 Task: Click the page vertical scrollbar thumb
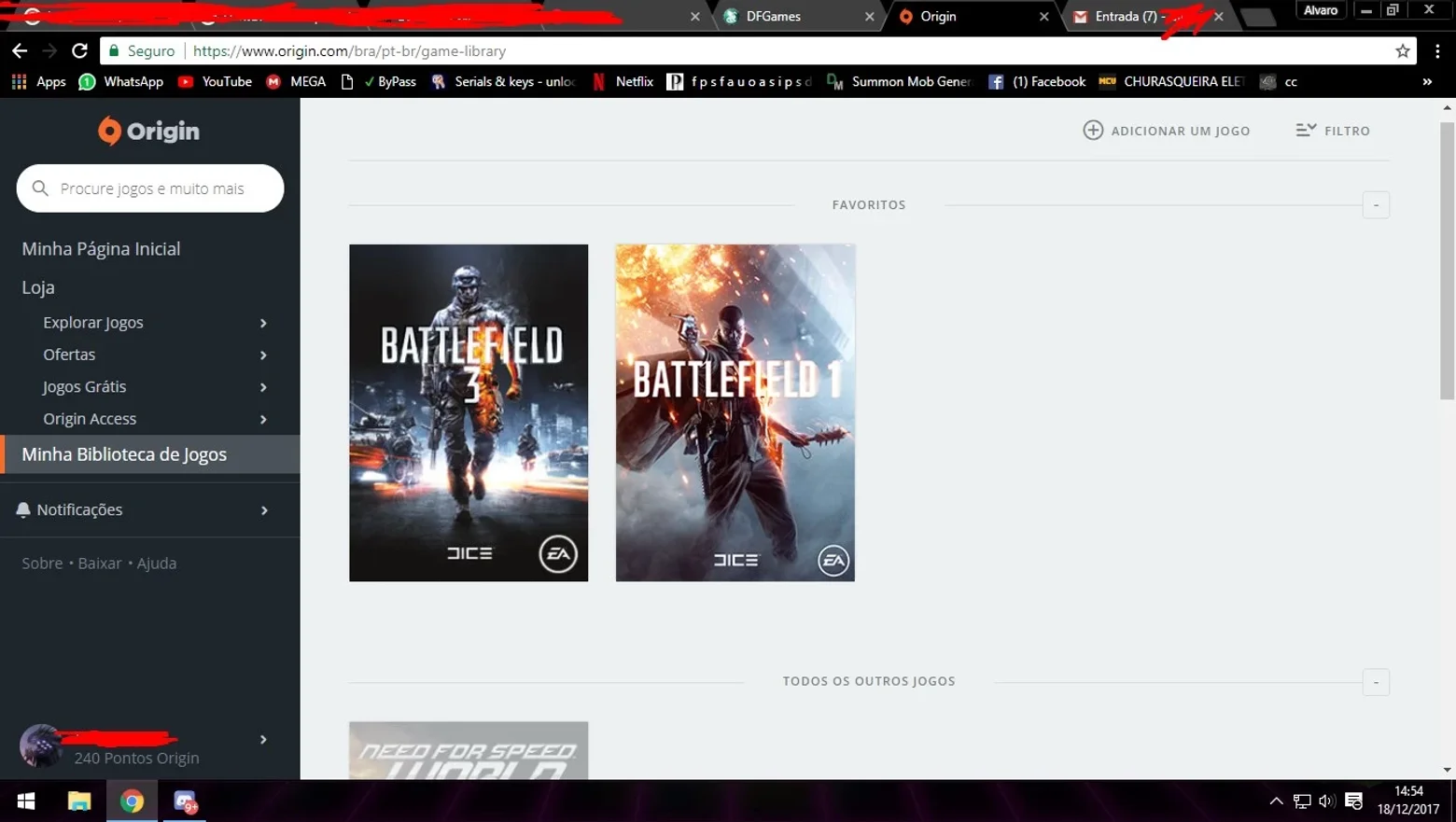click(x=1447, y=261)
